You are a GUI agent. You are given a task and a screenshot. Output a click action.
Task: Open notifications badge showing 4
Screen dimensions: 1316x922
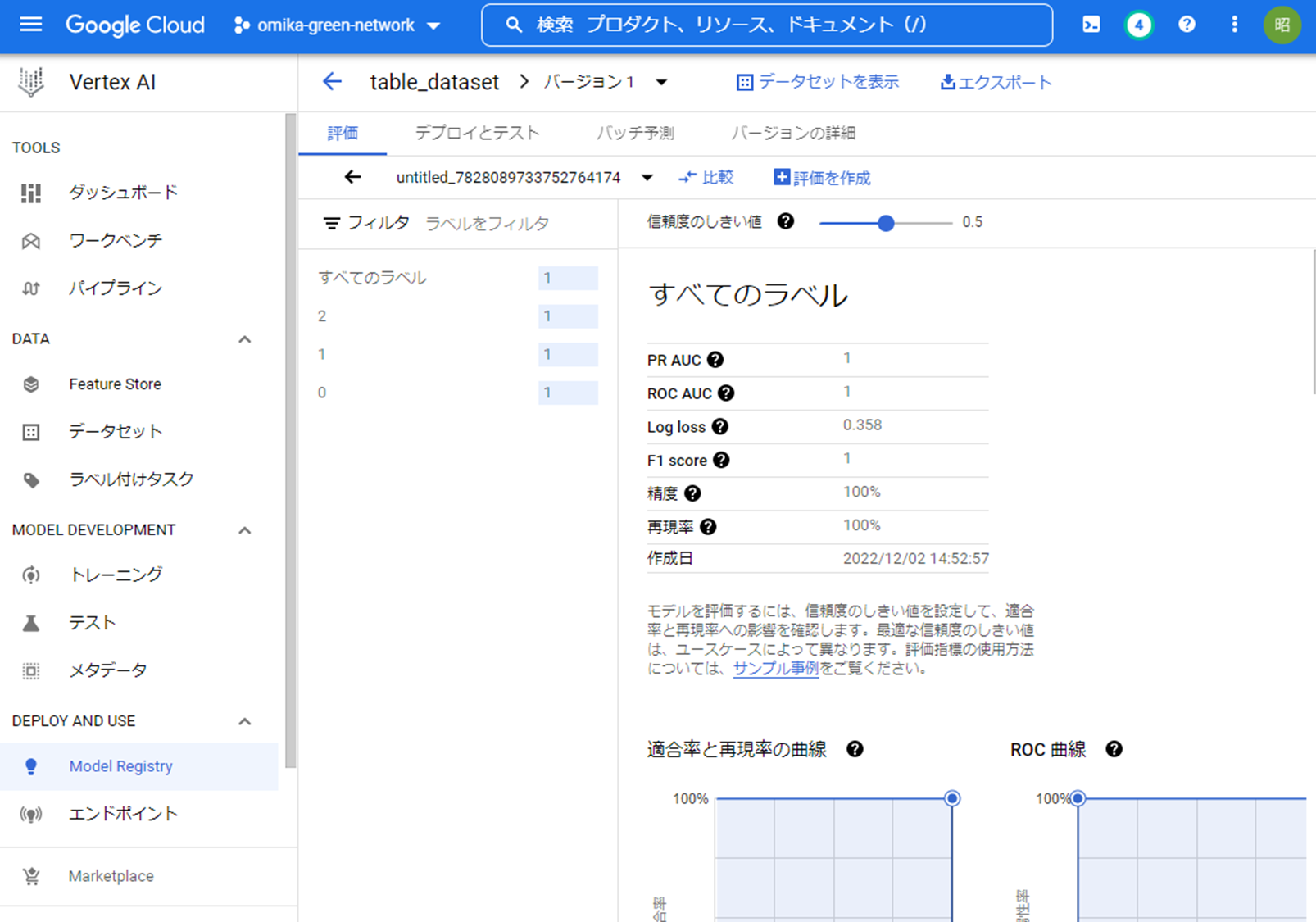tap(1139, 25)
